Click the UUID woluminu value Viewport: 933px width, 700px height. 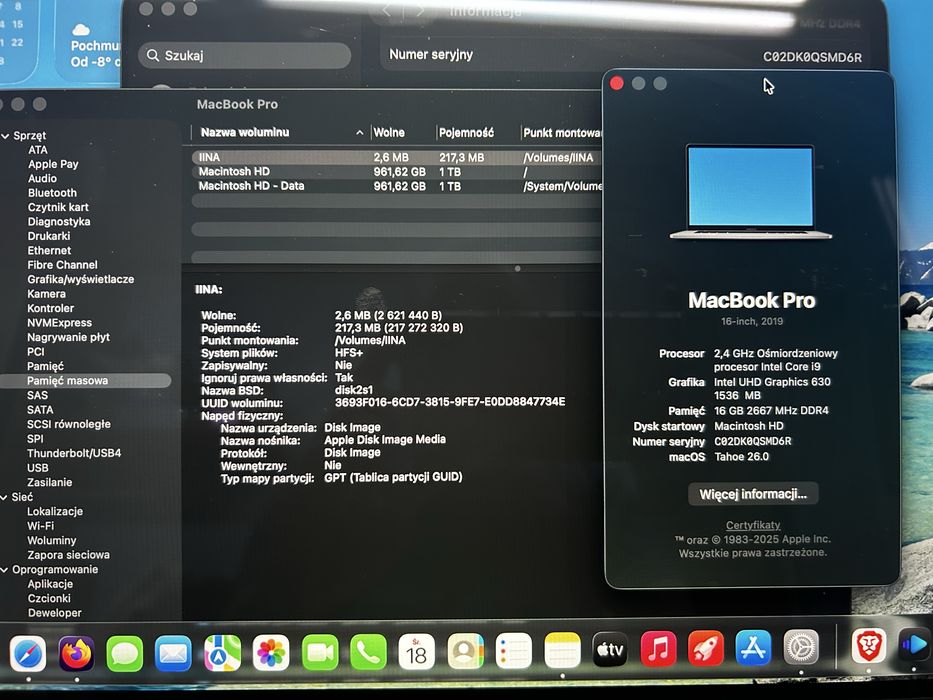(x=450, y=402)
